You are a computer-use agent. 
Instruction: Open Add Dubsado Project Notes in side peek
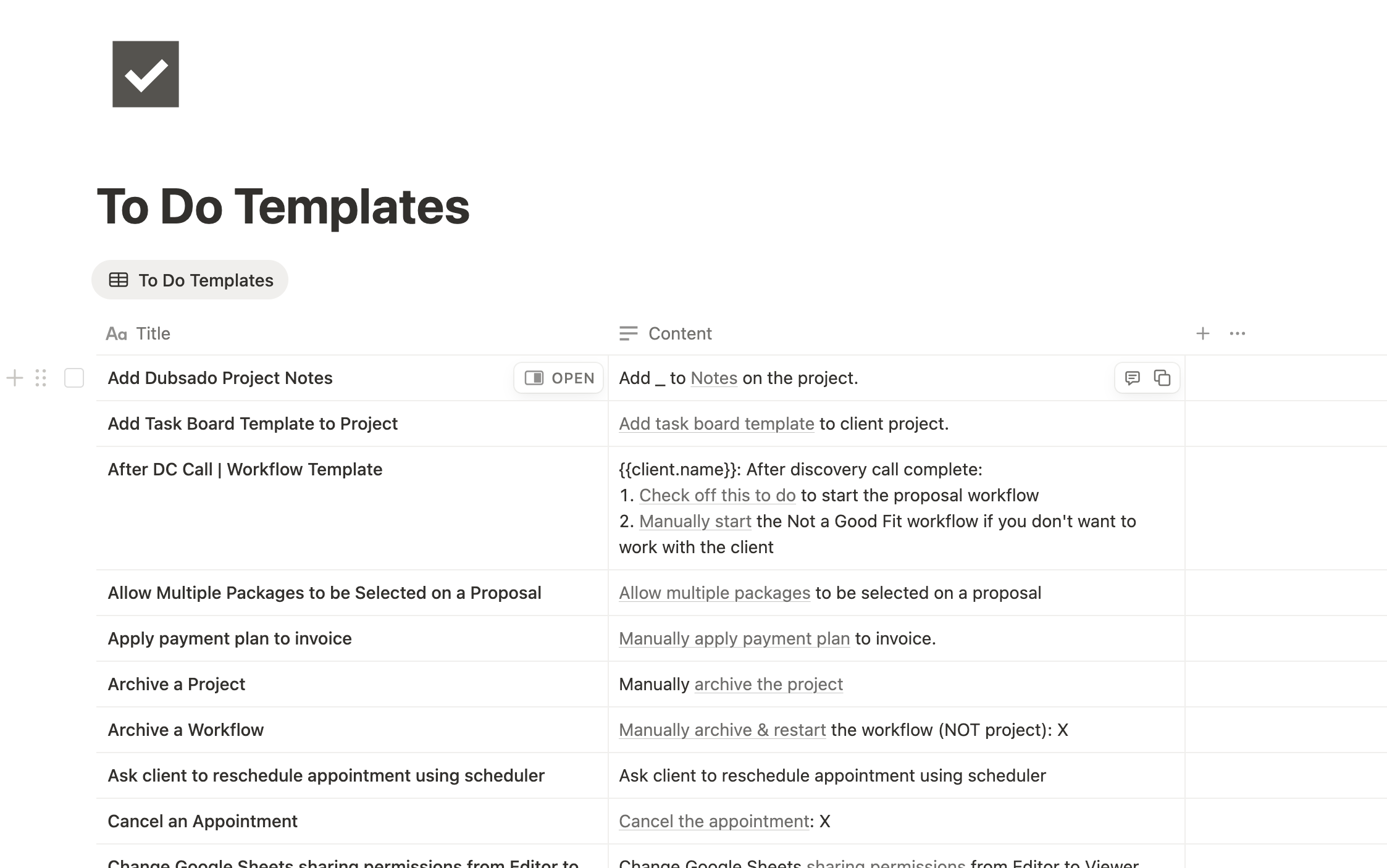559,378
